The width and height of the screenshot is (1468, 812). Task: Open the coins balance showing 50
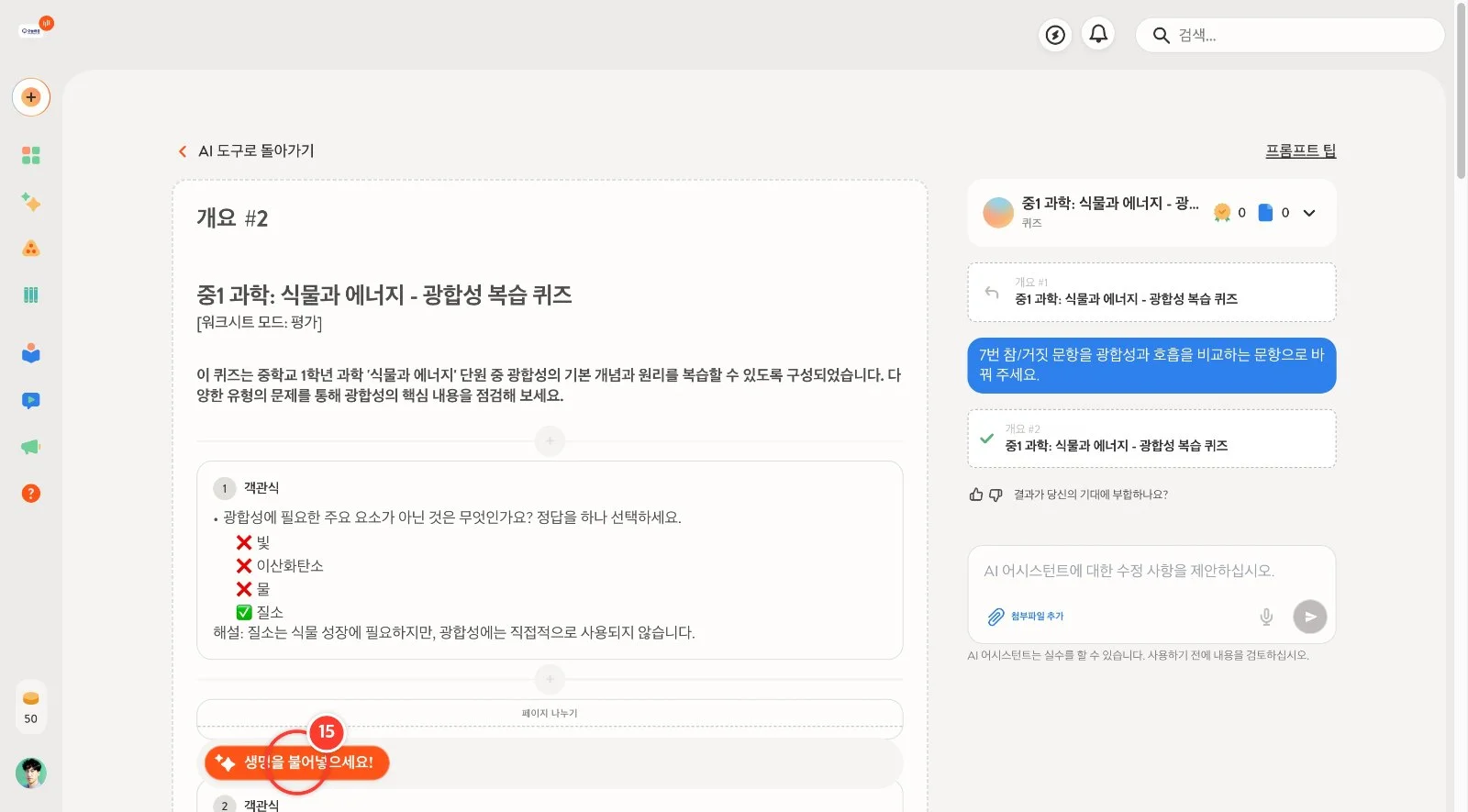click(31, 707)
